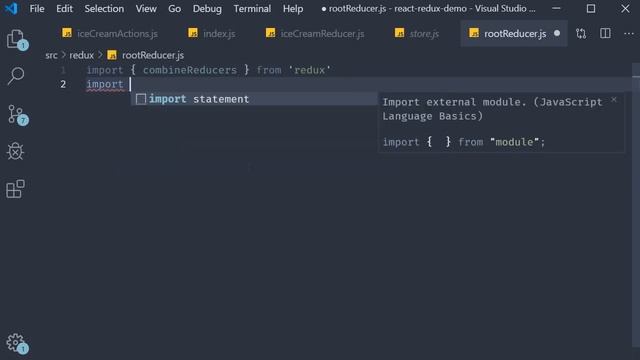
Task: Switch to the iceCreamReducer.js tab
Action: pyautogui.click(x=315, y=33)
